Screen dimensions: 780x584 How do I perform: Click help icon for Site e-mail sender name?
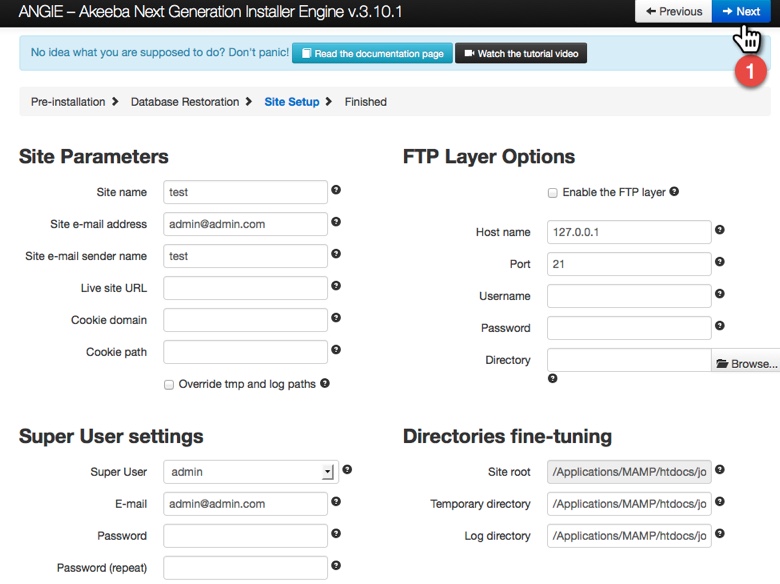336,254
